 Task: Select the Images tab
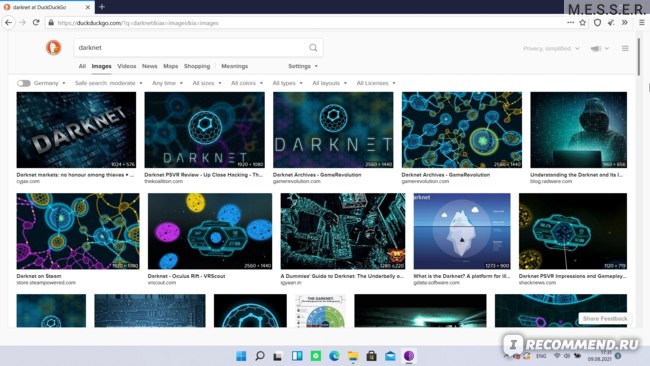click(101, 66)
